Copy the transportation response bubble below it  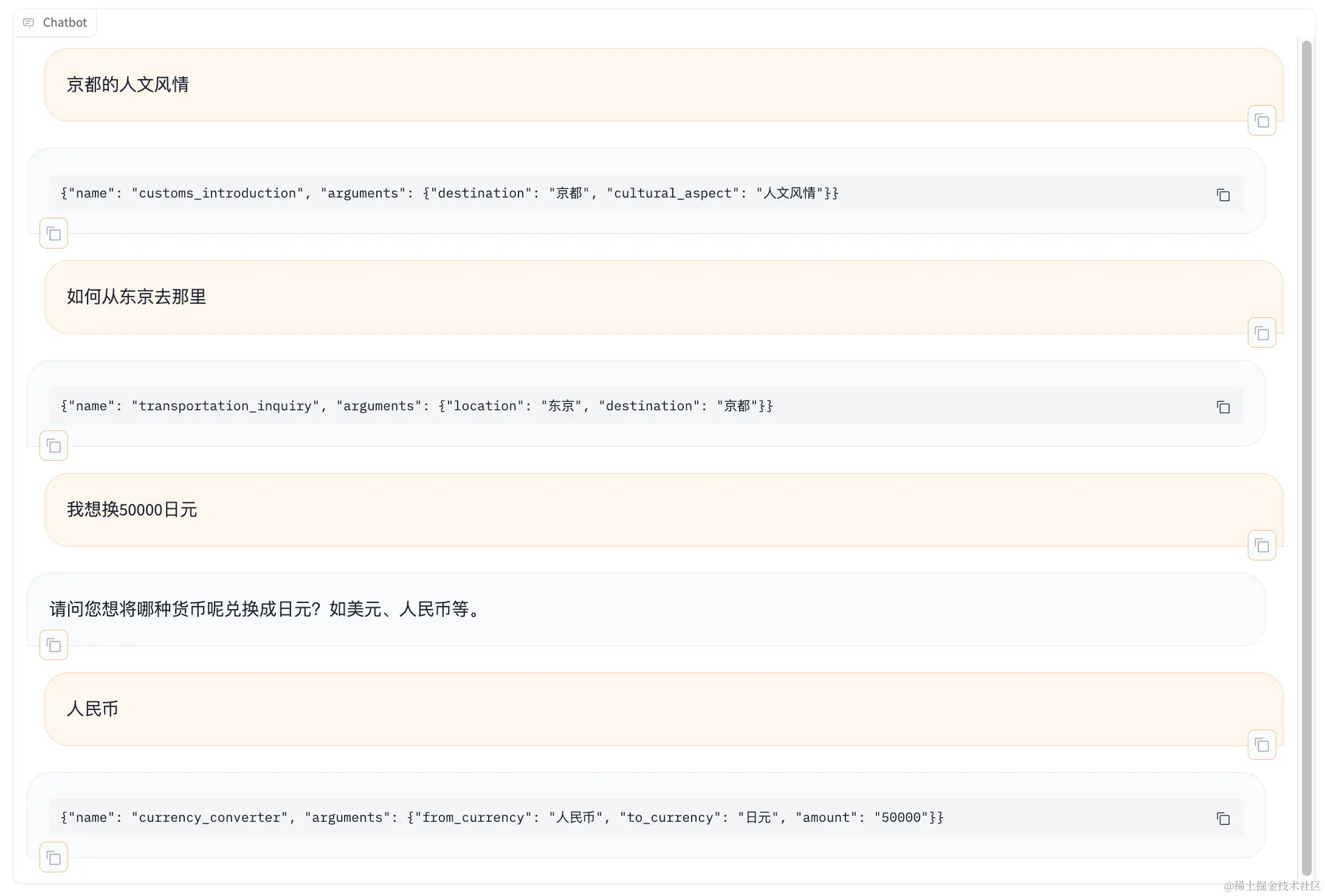point(53,446)
